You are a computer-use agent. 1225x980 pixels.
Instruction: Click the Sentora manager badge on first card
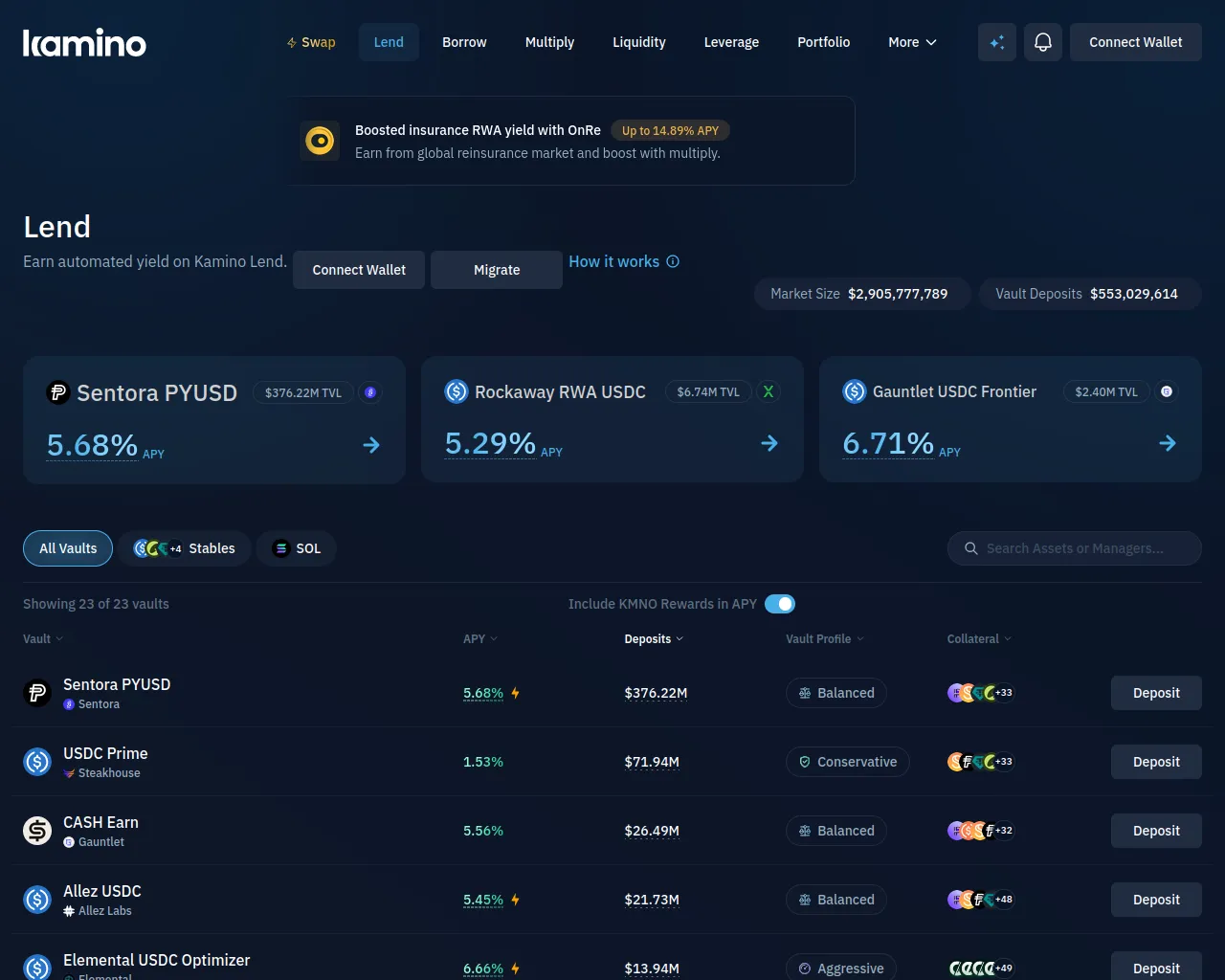click(370, 392)
